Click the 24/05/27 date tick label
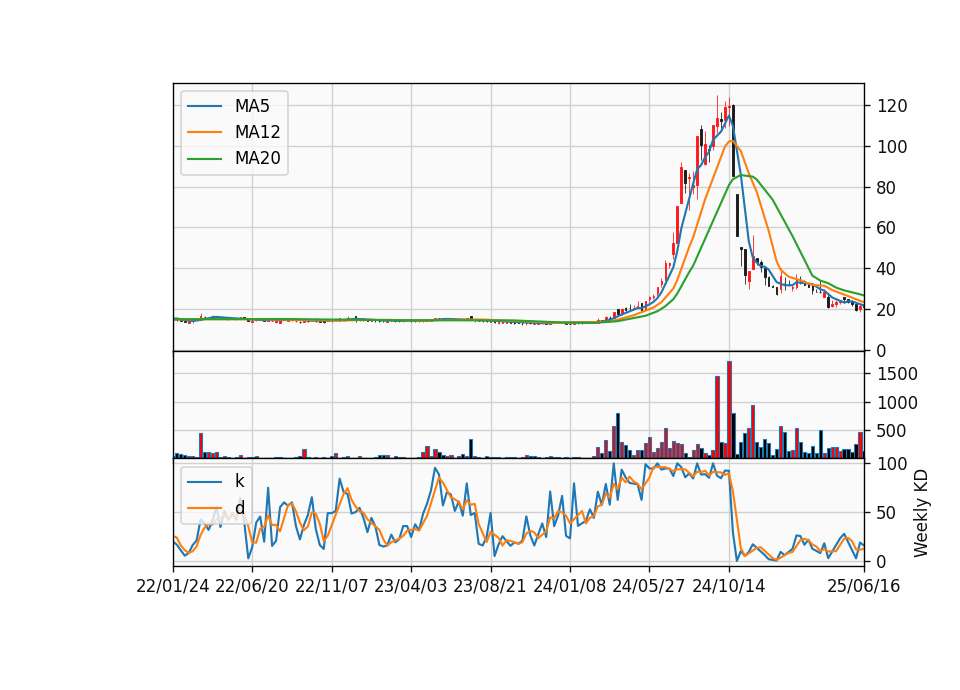Viewport: 960px width, 690px height. point(649,586)
